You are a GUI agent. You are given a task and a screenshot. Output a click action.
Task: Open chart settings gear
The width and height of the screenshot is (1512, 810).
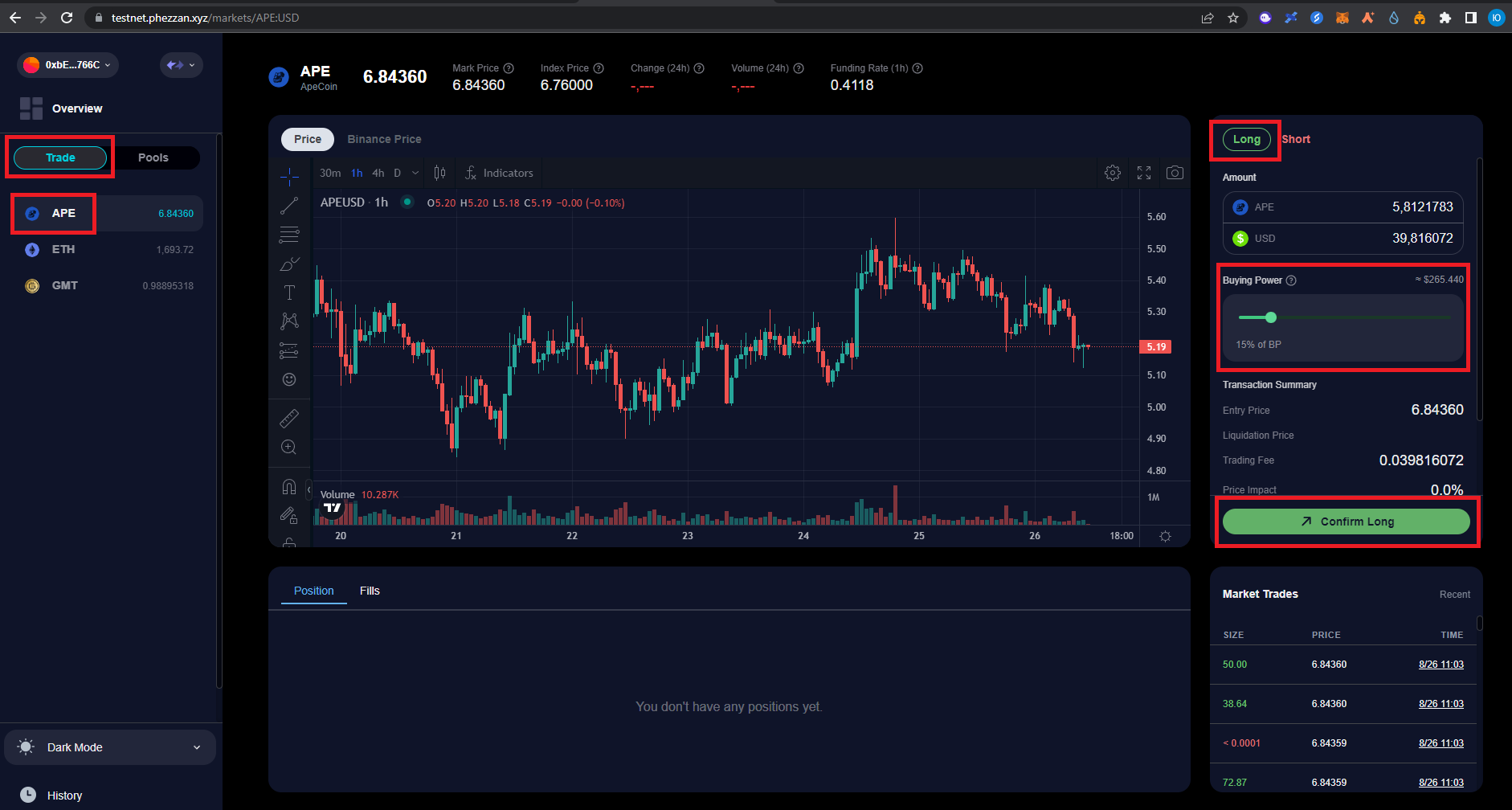pos(1113,173)
